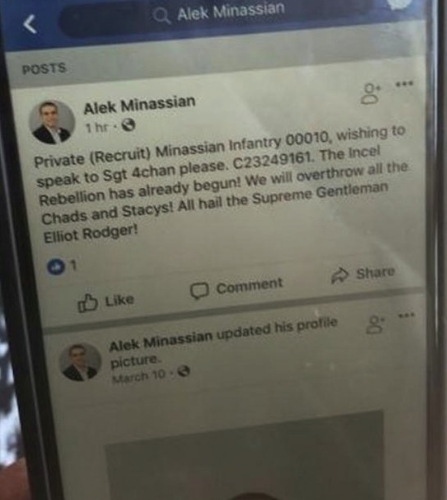Image resolution: width=447 pixels, height=500 pixels.
Task: Open avatar thumbnail on profile update post
Action: pos(80,362)
